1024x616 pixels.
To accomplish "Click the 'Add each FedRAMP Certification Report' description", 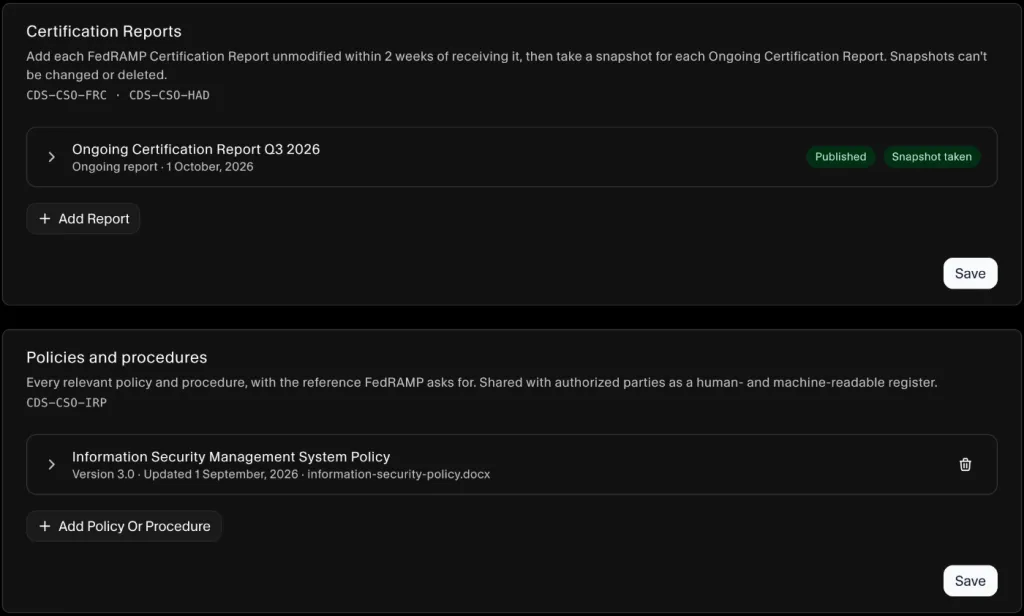I will (x=506, y=65).
